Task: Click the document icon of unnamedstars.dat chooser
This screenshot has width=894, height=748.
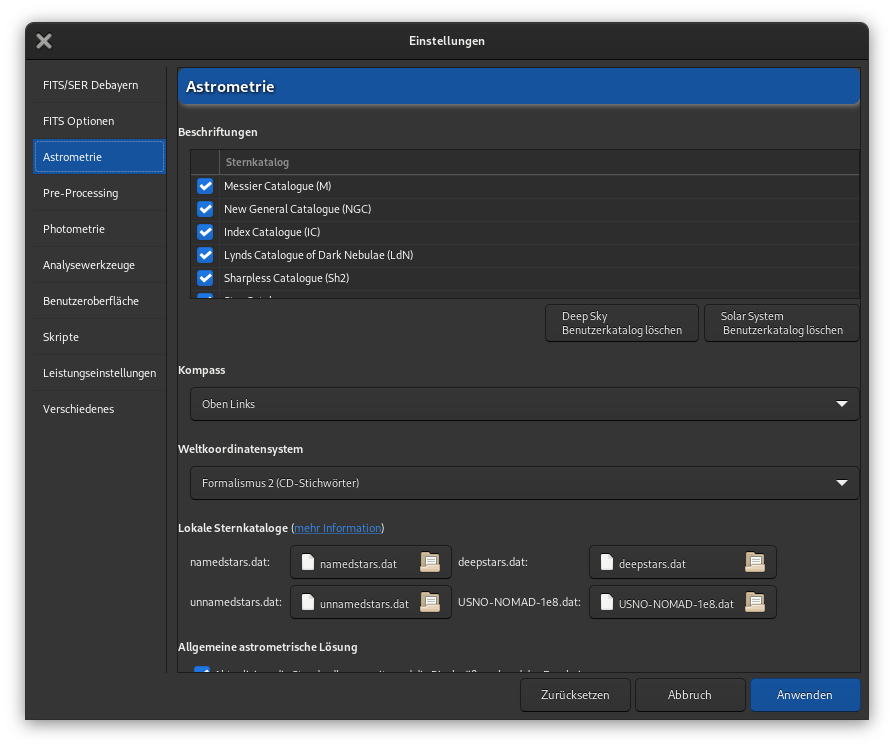Action: tap(308, 603)
